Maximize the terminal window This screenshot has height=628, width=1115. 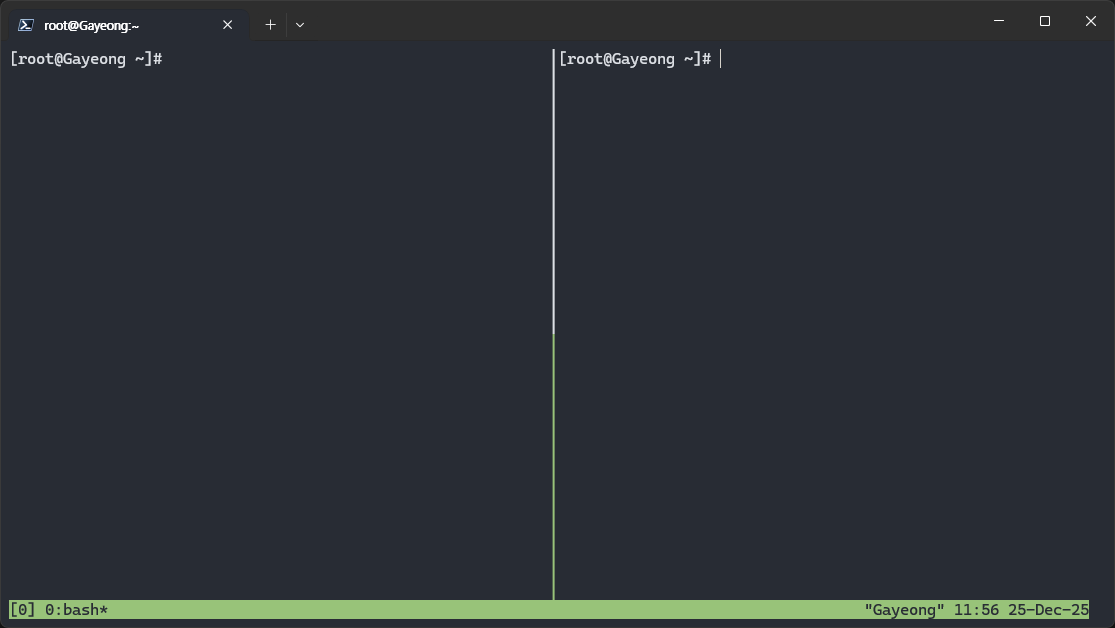[x=1044, y=21]
